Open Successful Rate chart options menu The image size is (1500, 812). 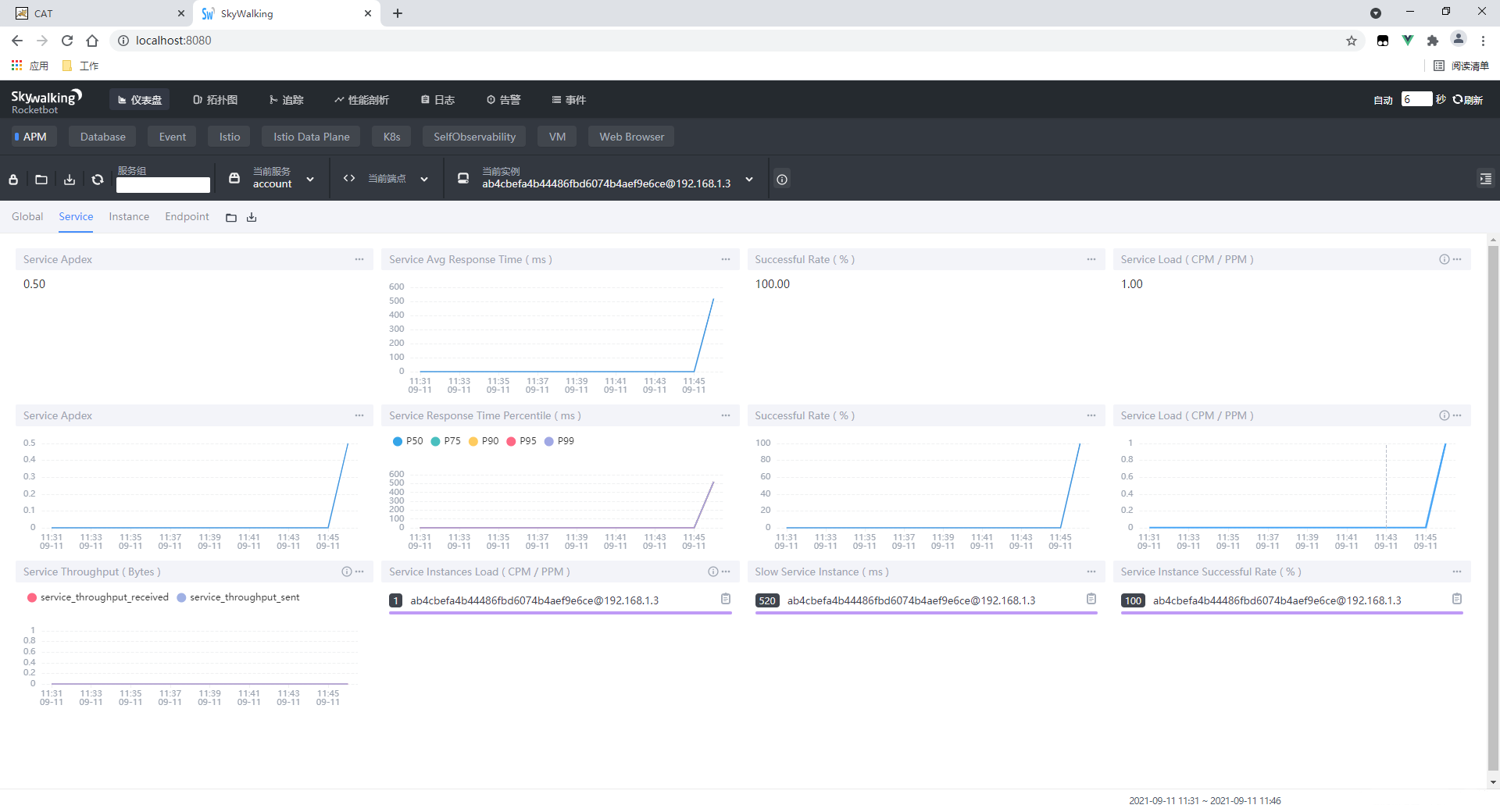click(x=1091, y=415)
